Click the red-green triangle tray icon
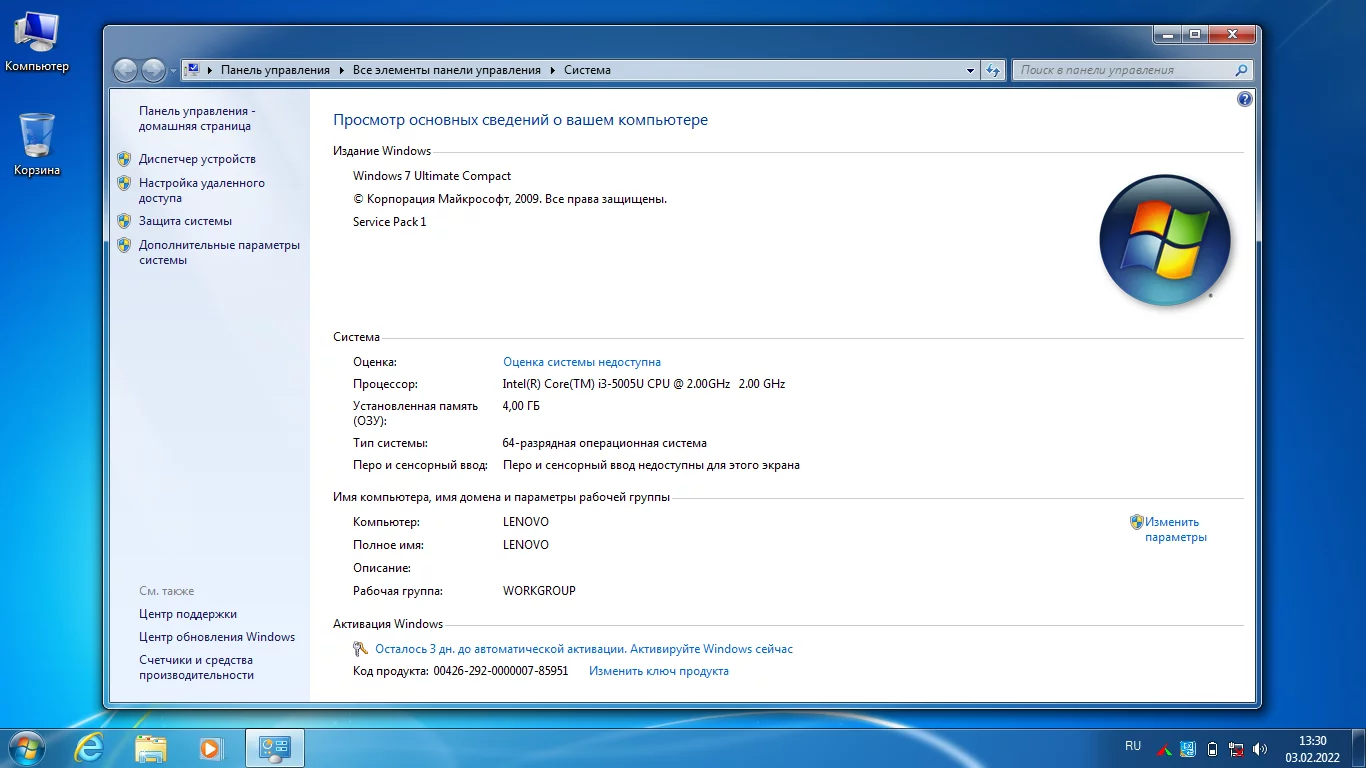Viewport: 1366px width, 768px height. point(1164,748)
